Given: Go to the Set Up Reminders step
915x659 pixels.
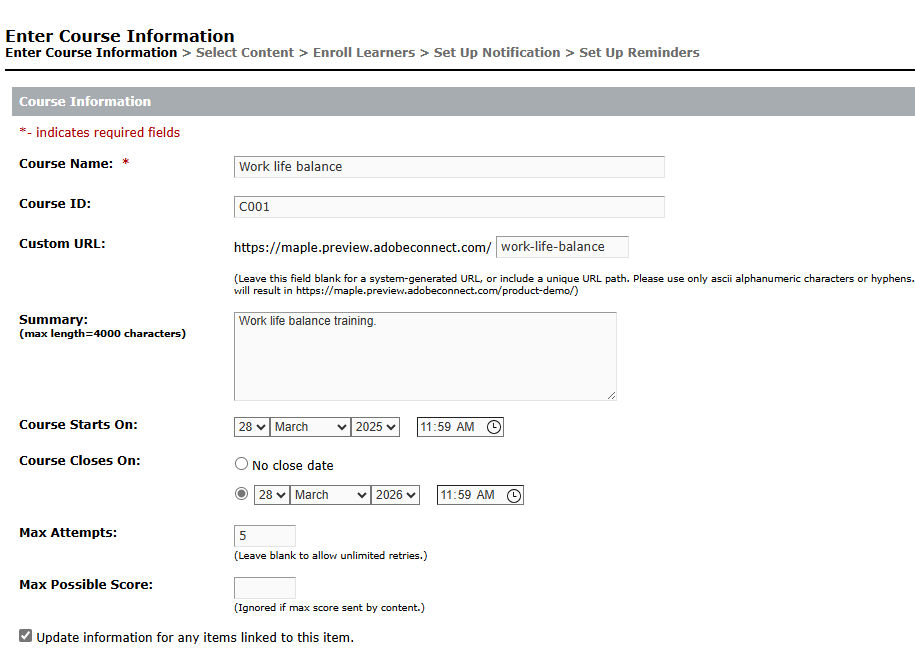Looking at the screenshot, I should [639, 53].
